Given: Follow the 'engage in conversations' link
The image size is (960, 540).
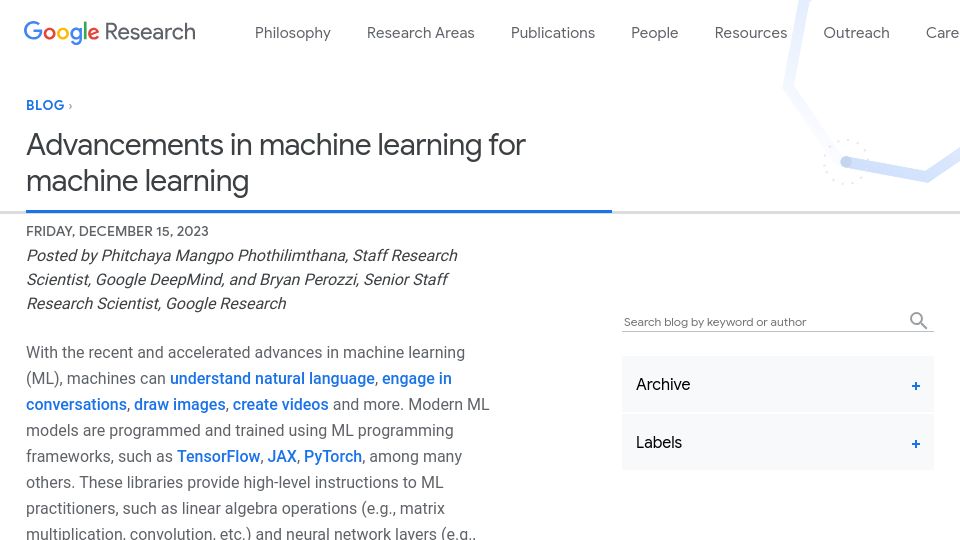Looking at the screenshot, I should pyautogui.click(x=417, y=378).
